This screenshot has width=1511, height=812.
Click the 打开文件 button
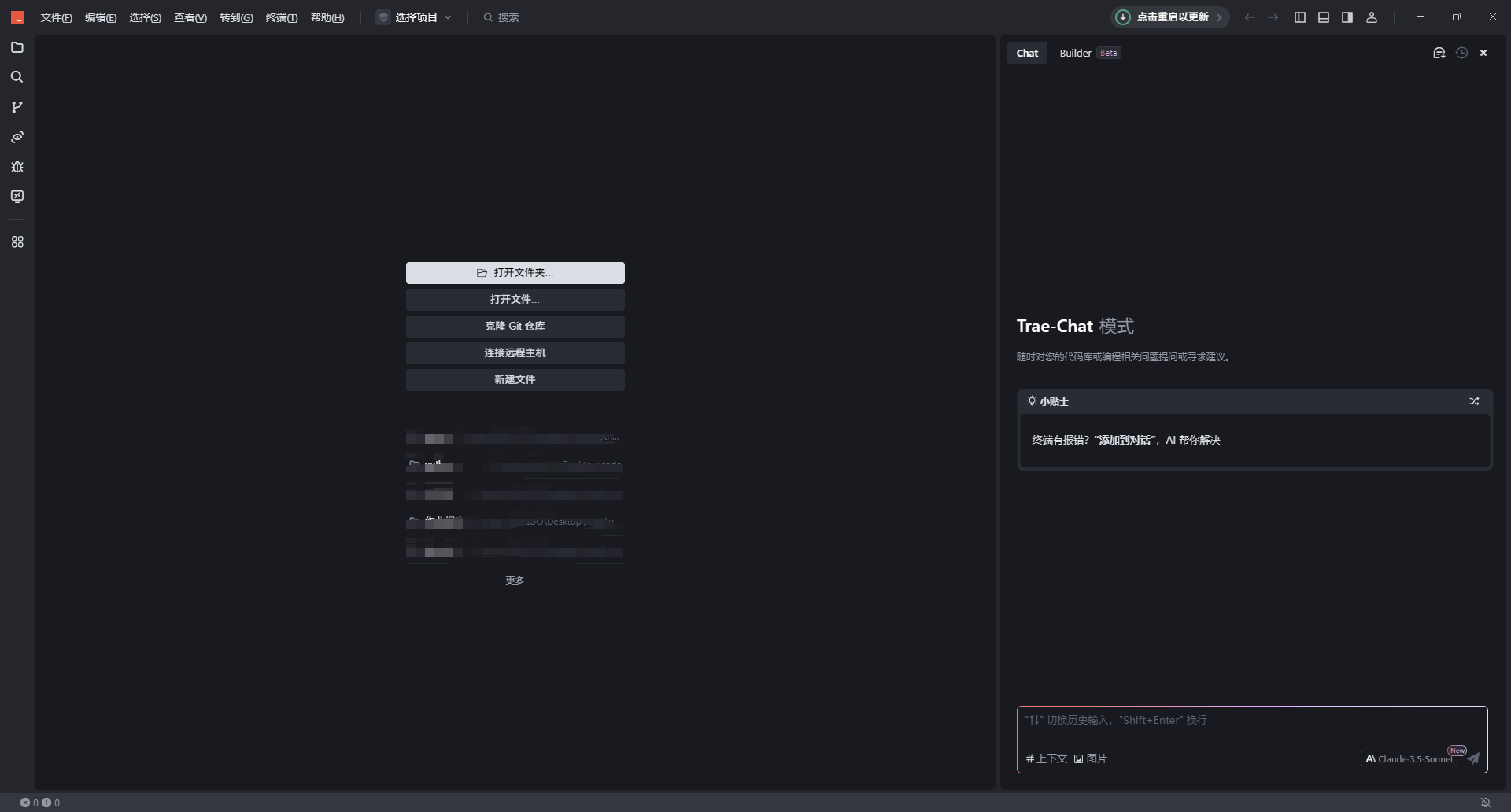pos(515,300)
